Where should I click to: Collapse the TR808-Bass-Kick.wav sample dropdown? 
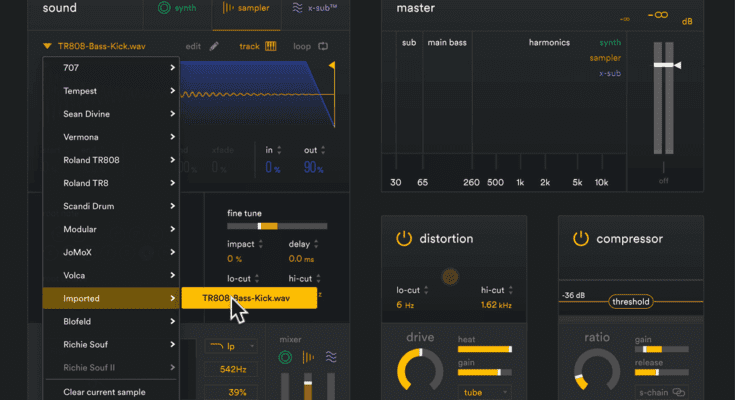[47, 46]
